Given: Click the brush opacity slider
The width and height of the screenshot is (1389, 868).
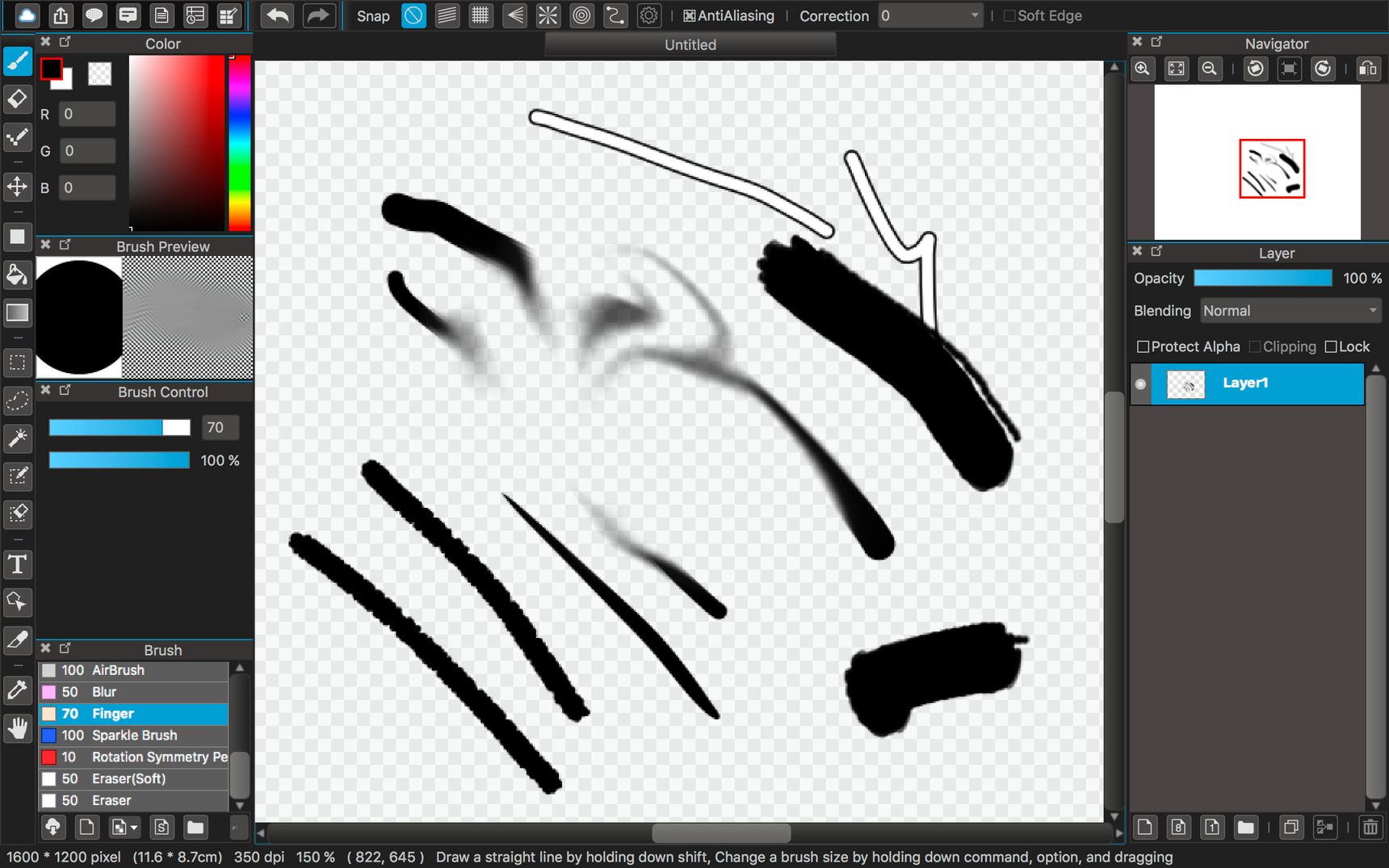Looking at the screenshot, I should [x=120, y=460].
